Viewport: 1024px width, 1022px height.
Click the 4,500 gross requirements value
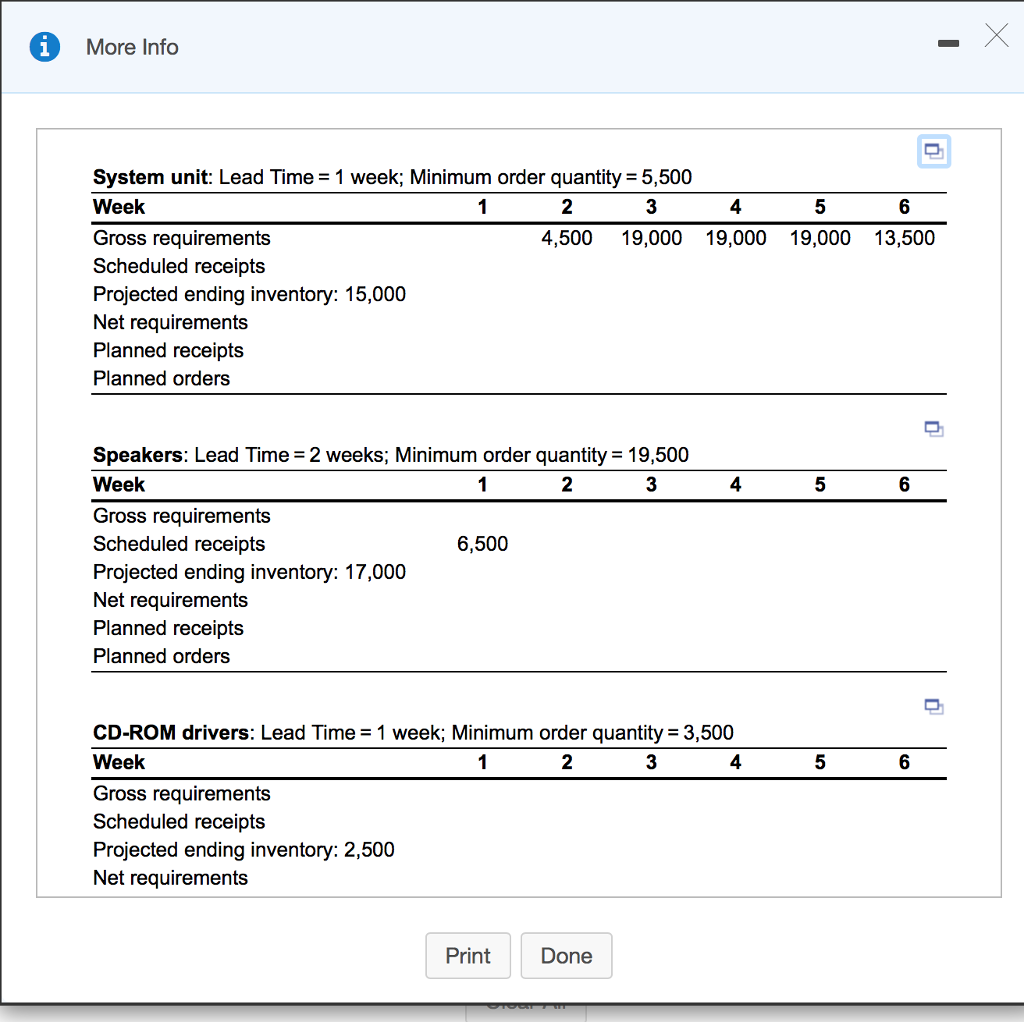(566, 238)
